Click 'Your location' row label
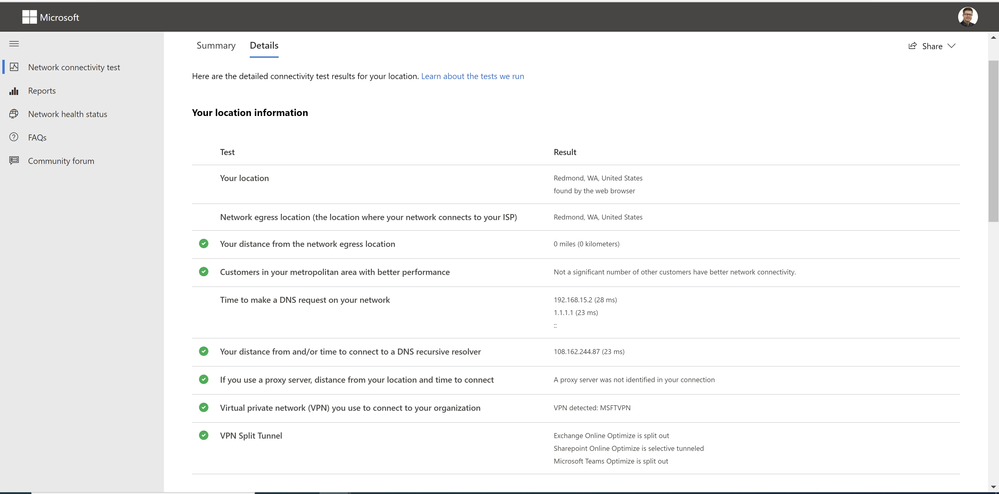The width and height of the screenshot is (999, 494). click(245, 178)
